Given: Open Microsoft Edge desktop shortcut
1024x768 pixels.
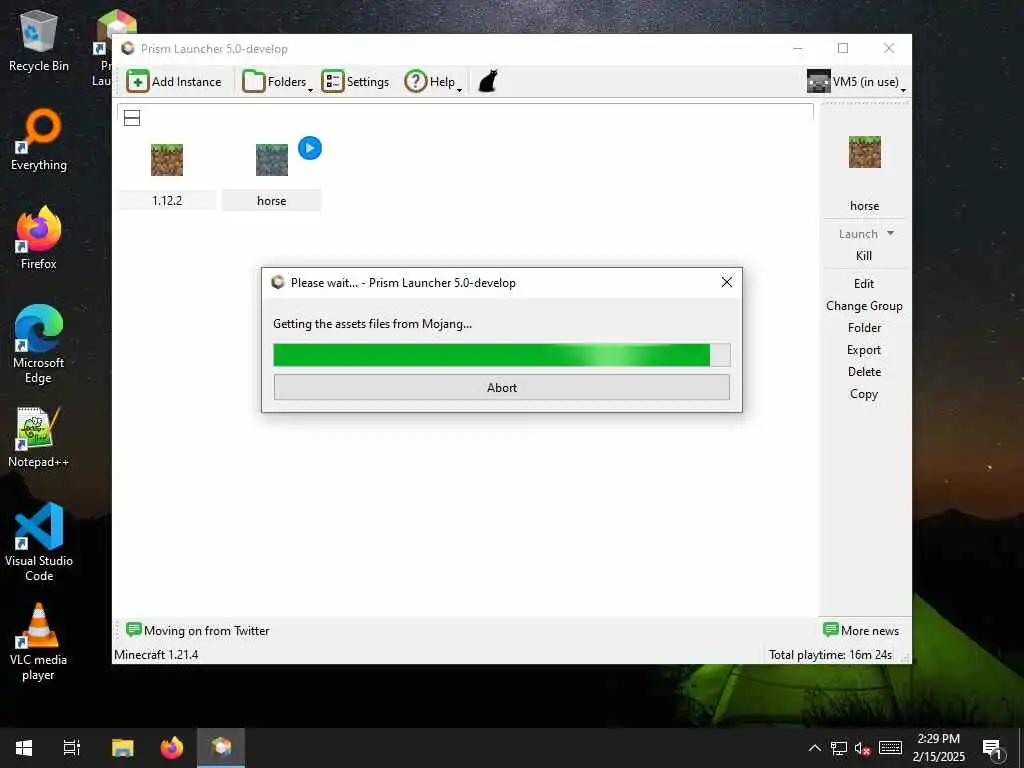Looking at the screenshot, I should pyautogui.click(x=39, y=344).
